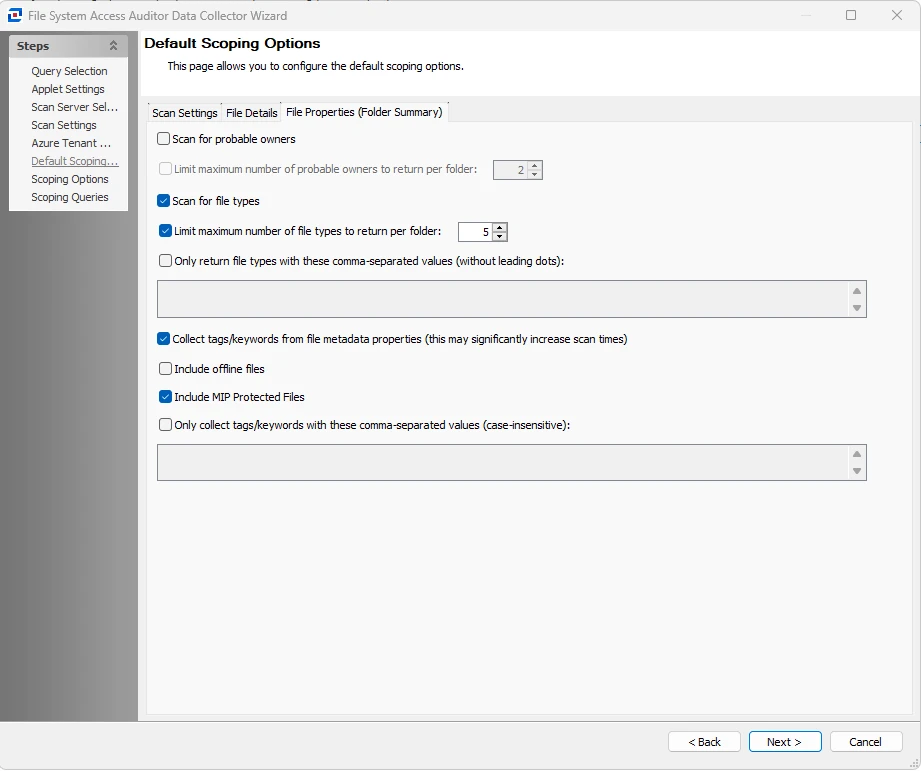The width and height of the screenshot is (921, 771).
Task: Open Scan Settings step in sidebar
Action: 64,125
